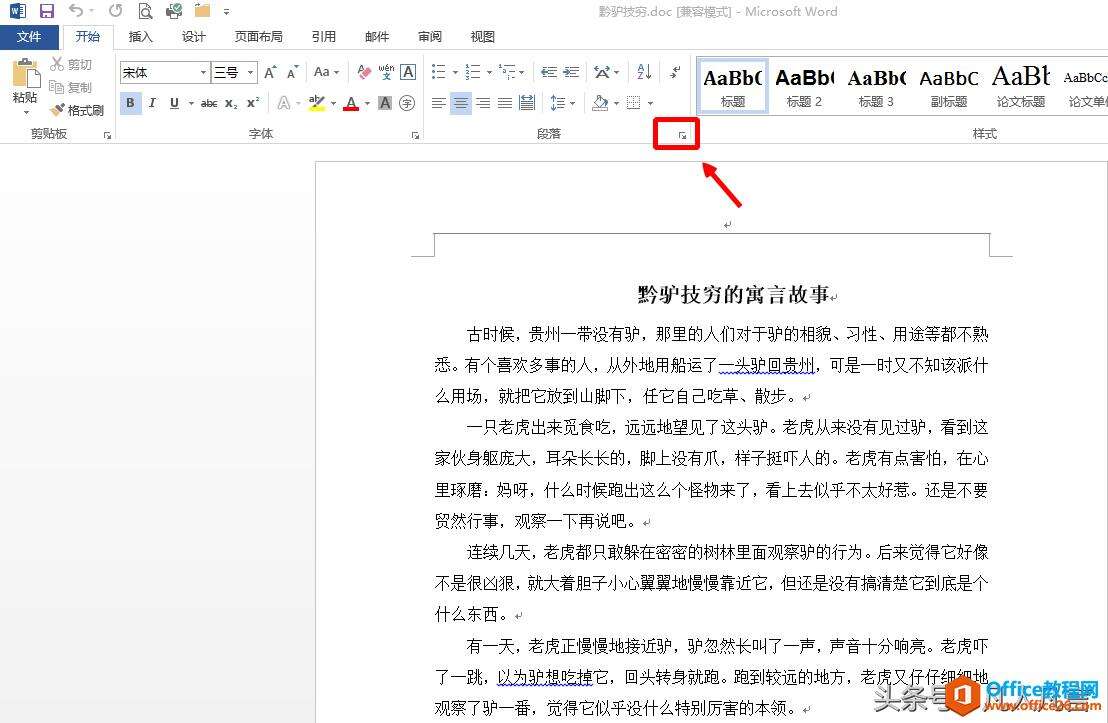Apply the 标题 3 style
Viewport: 1108px width, 723px height.
pyautogui.click(x=876, y=86)
